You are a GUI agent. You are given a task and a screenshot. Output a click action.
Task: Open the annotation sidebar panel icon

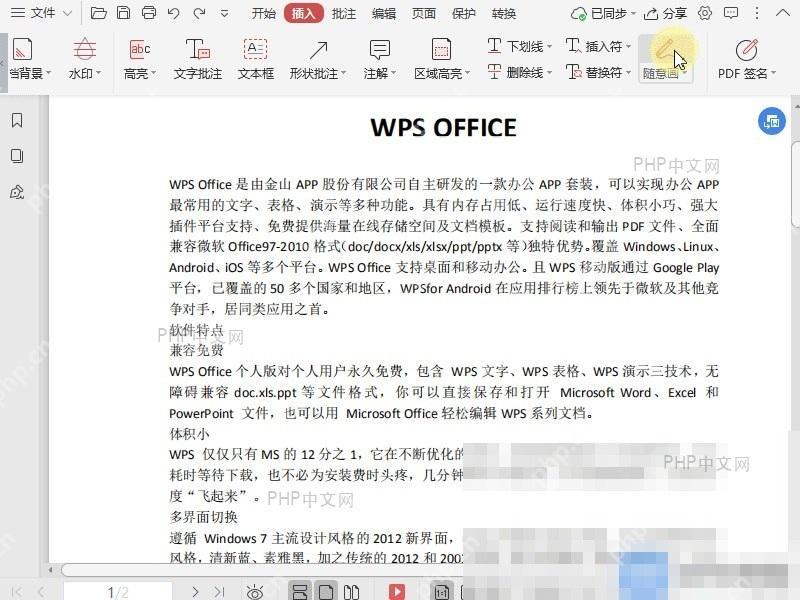point(17,192)
